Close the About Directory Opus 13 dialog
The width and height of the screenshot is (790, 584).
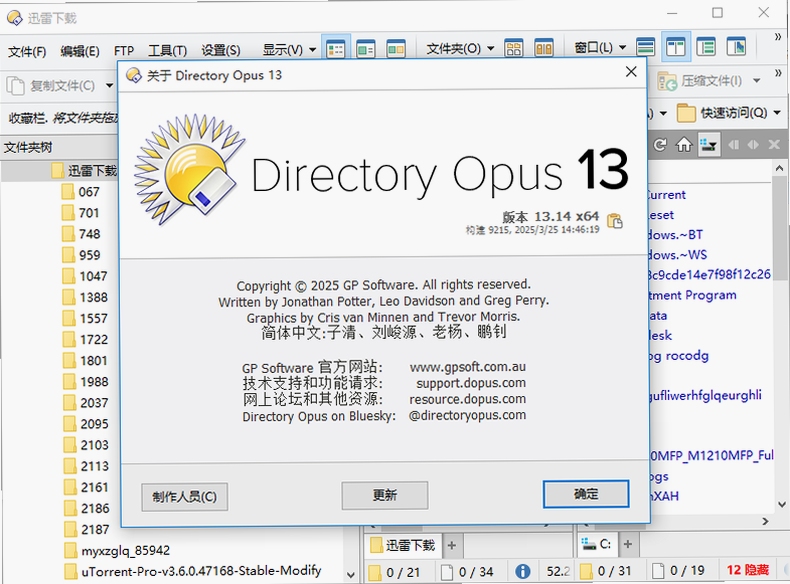[x=631, y=72]
